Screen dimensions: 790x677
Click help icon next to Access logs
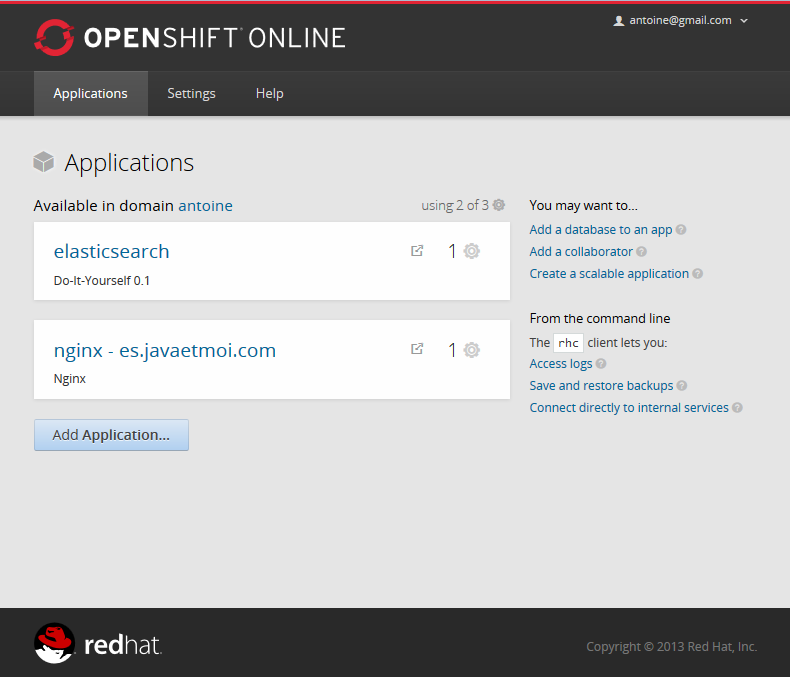(601, 364)
